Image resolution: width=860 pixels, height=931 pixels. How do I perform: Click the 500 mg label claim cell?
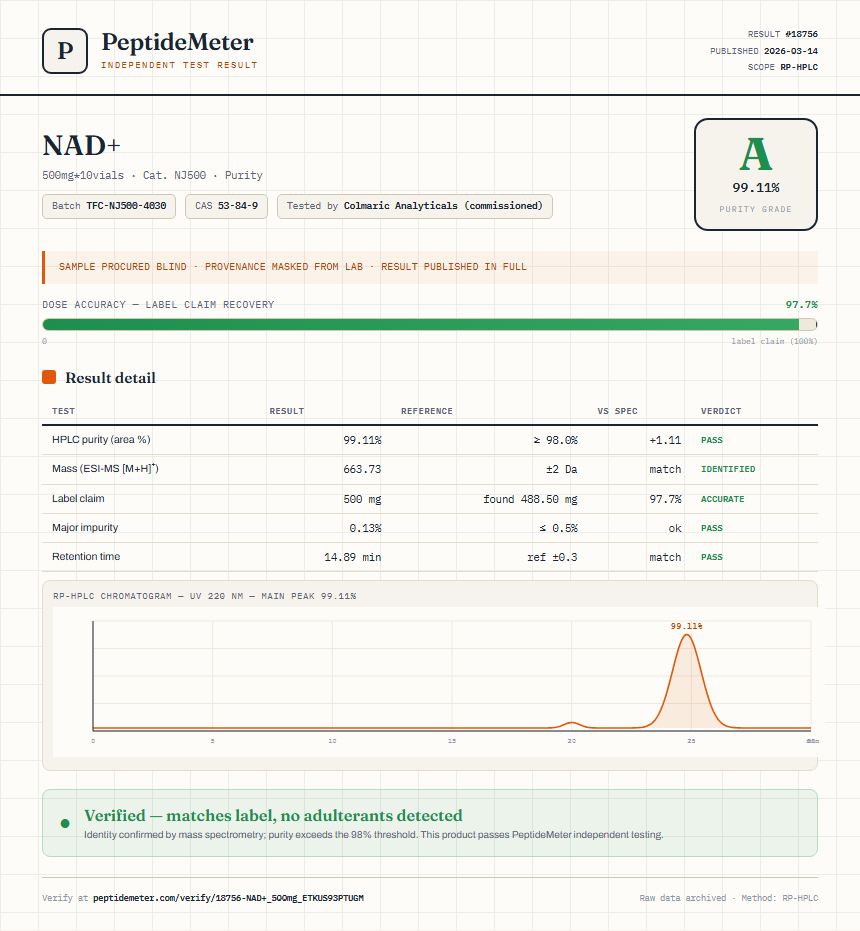coord(362,499)
